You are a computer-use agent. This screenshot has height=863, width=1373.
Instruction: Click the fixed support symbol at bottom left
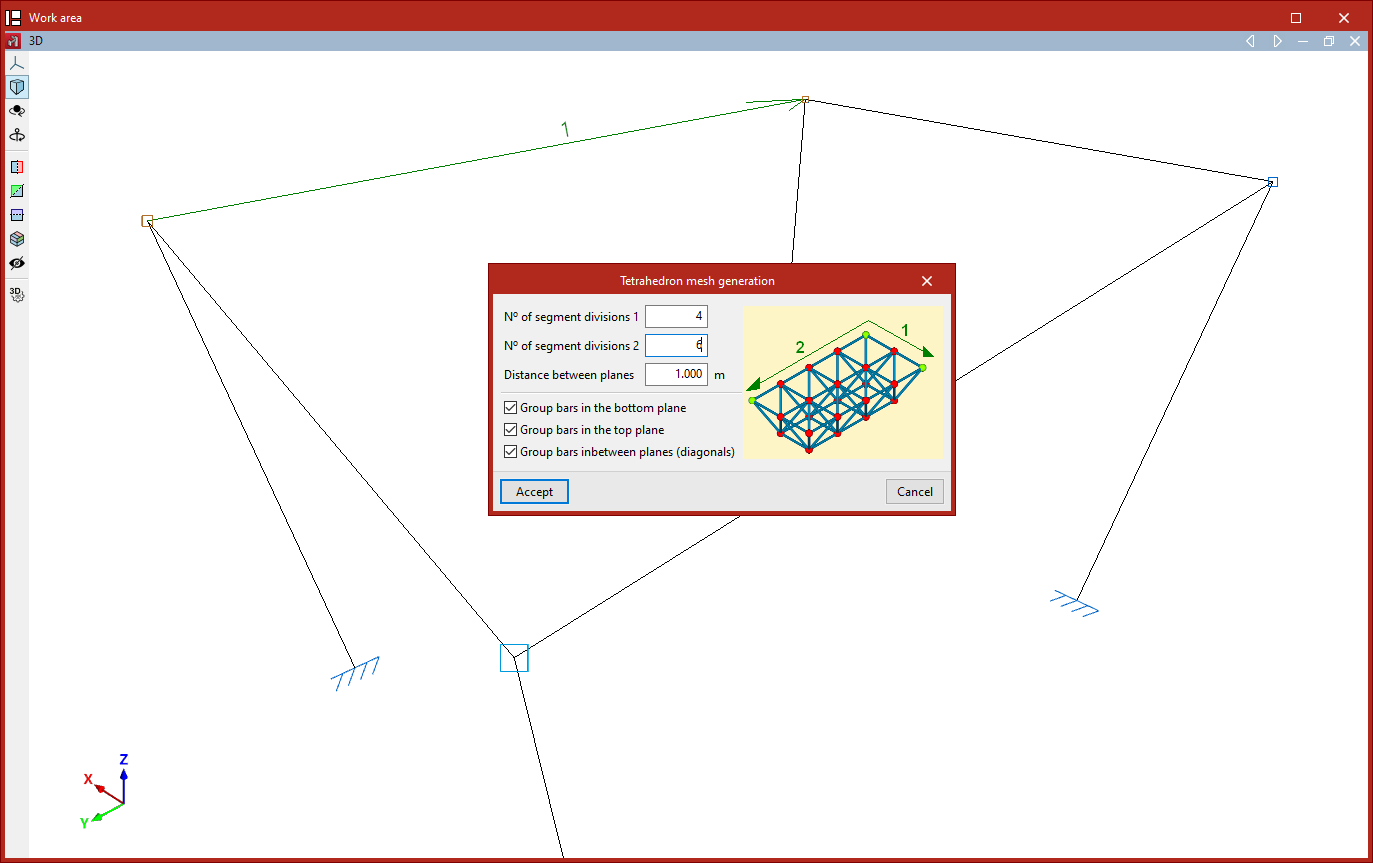pos(355,675)
